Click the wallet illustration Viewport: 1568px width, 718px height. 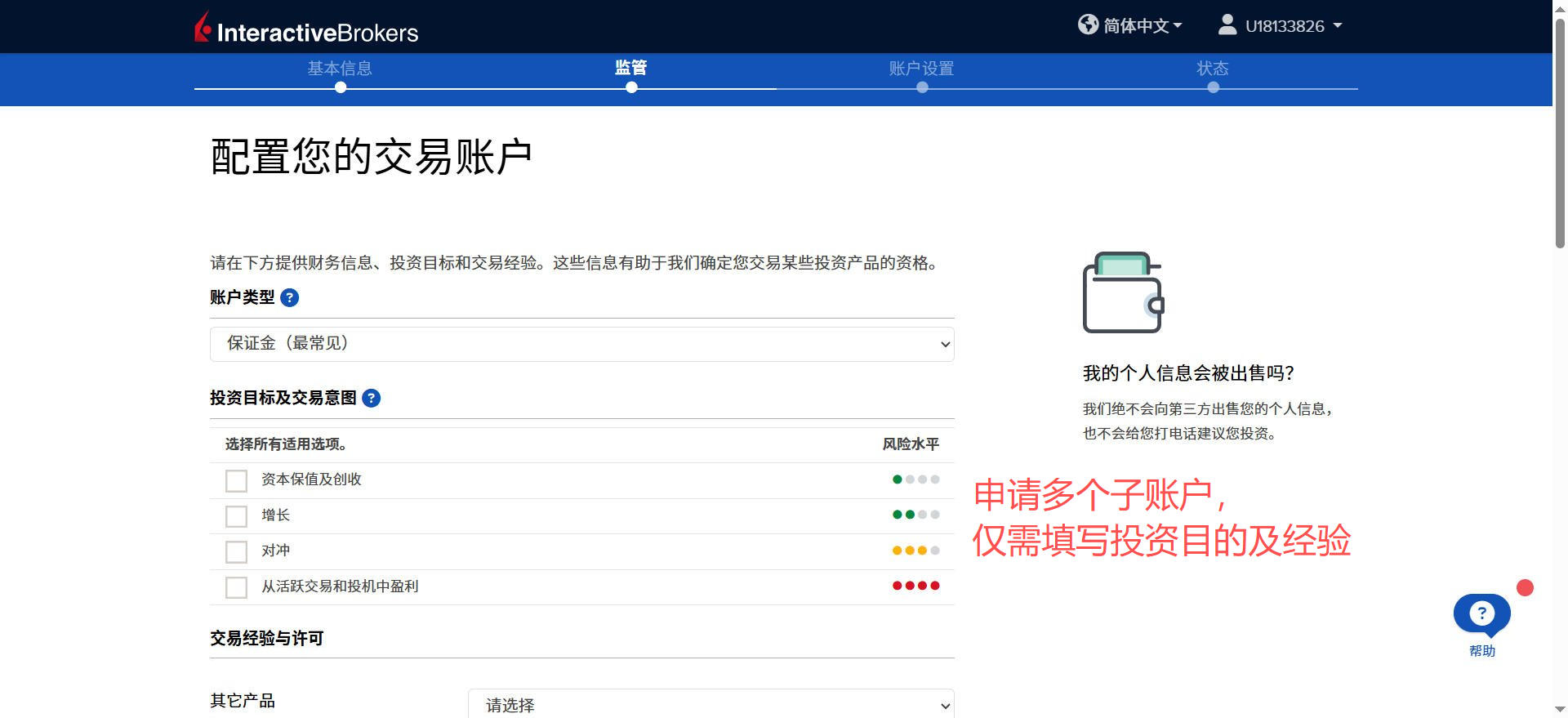[x=1123, y=292]
